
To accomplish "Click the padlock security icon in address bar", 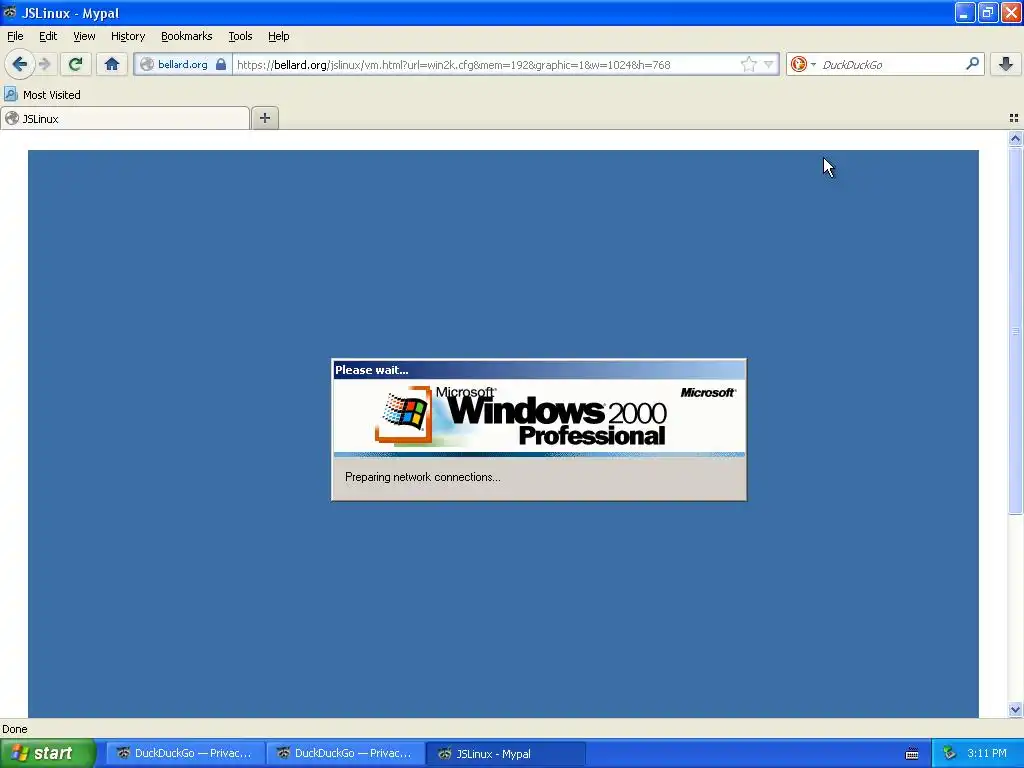I will (x=221, y=64).
